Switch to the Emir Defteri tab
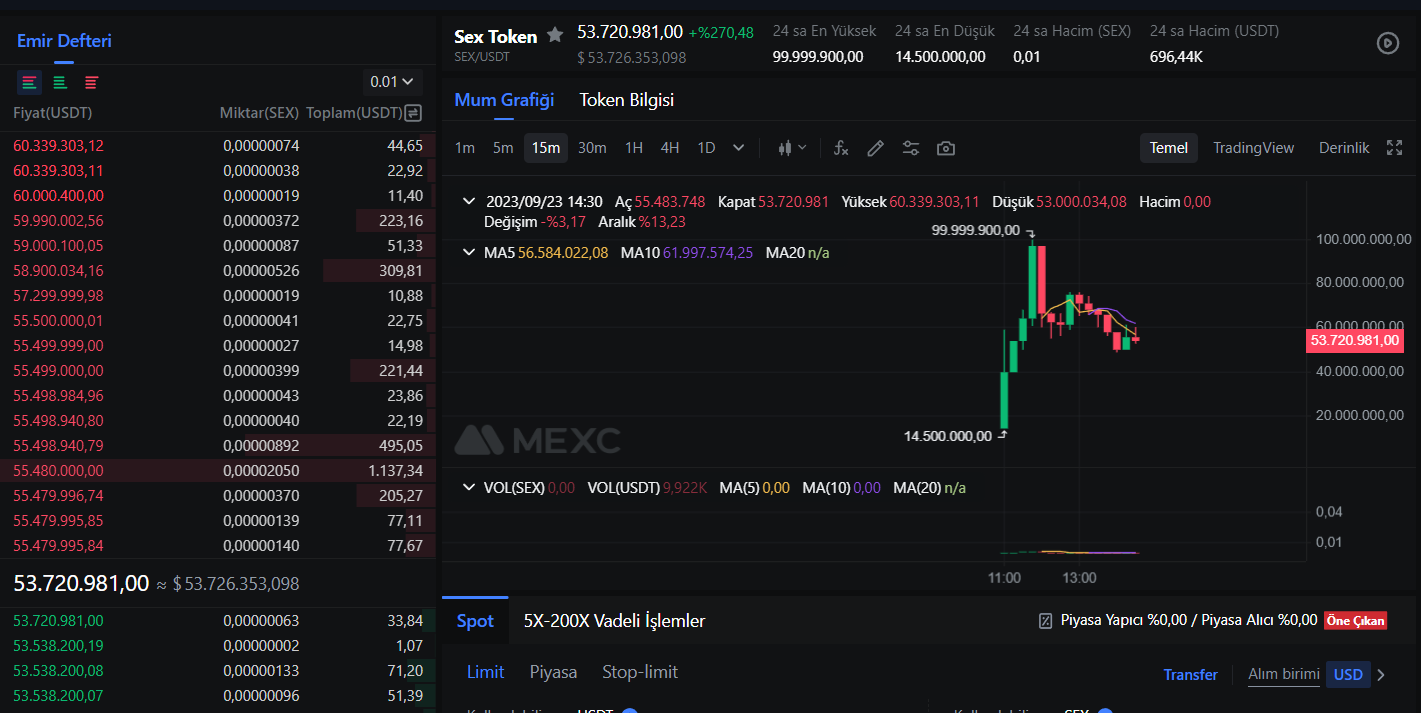 64,41
